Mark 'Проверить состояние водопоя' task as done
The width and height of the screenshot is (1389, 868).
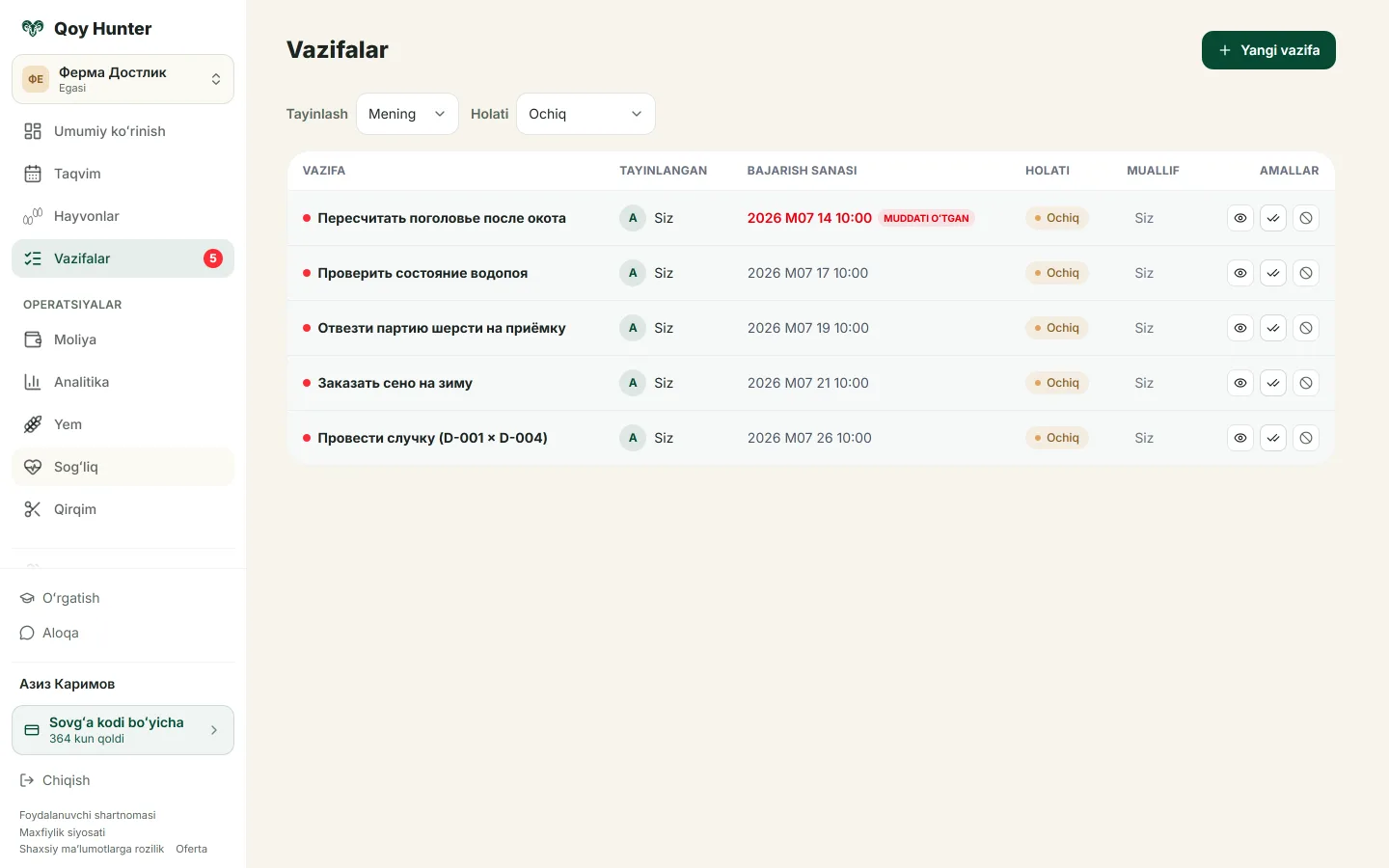(x=1273, y=273)
